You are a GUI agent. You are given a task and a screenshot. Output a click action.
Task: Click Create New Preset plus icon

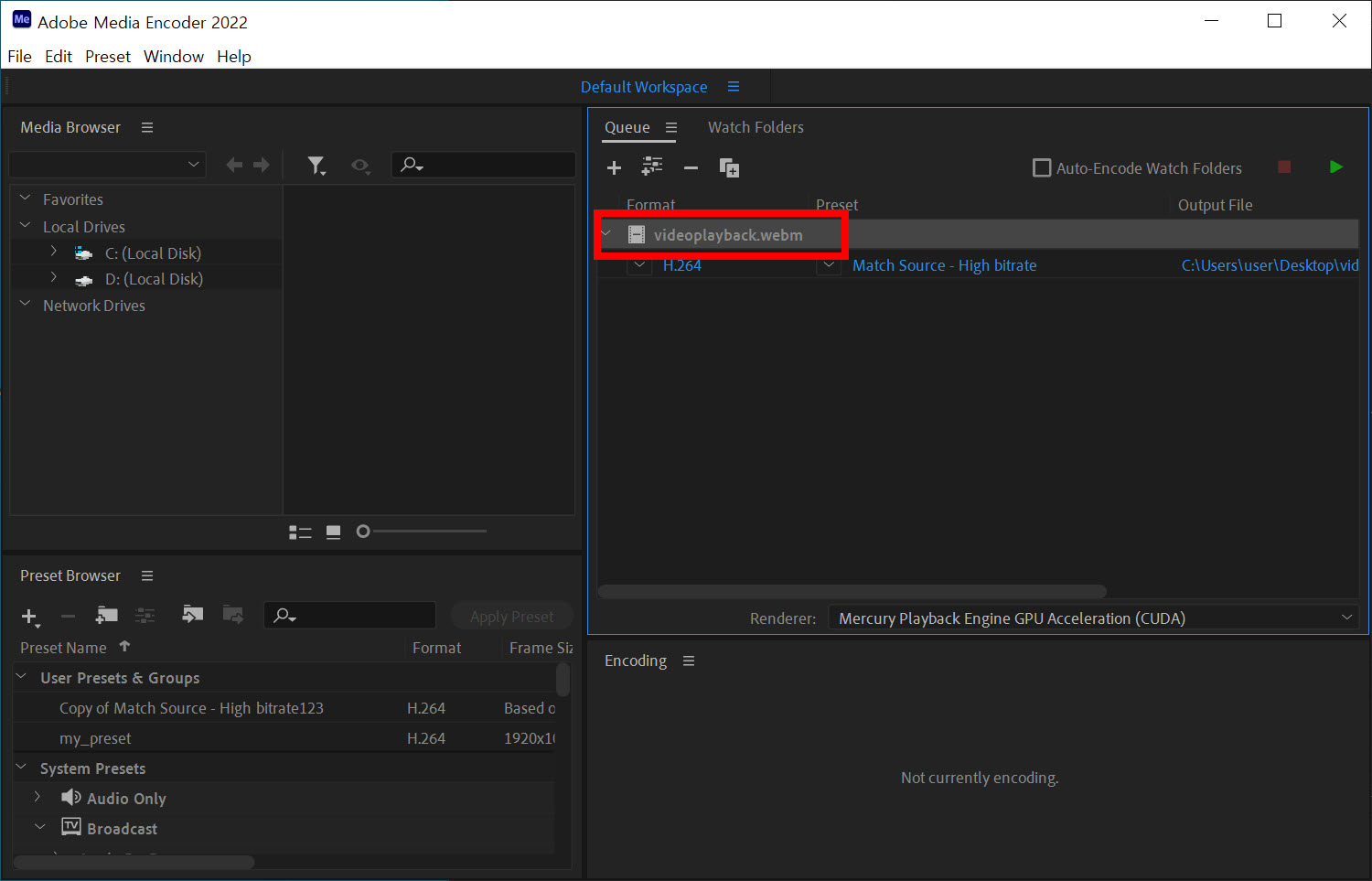(29, 617)
